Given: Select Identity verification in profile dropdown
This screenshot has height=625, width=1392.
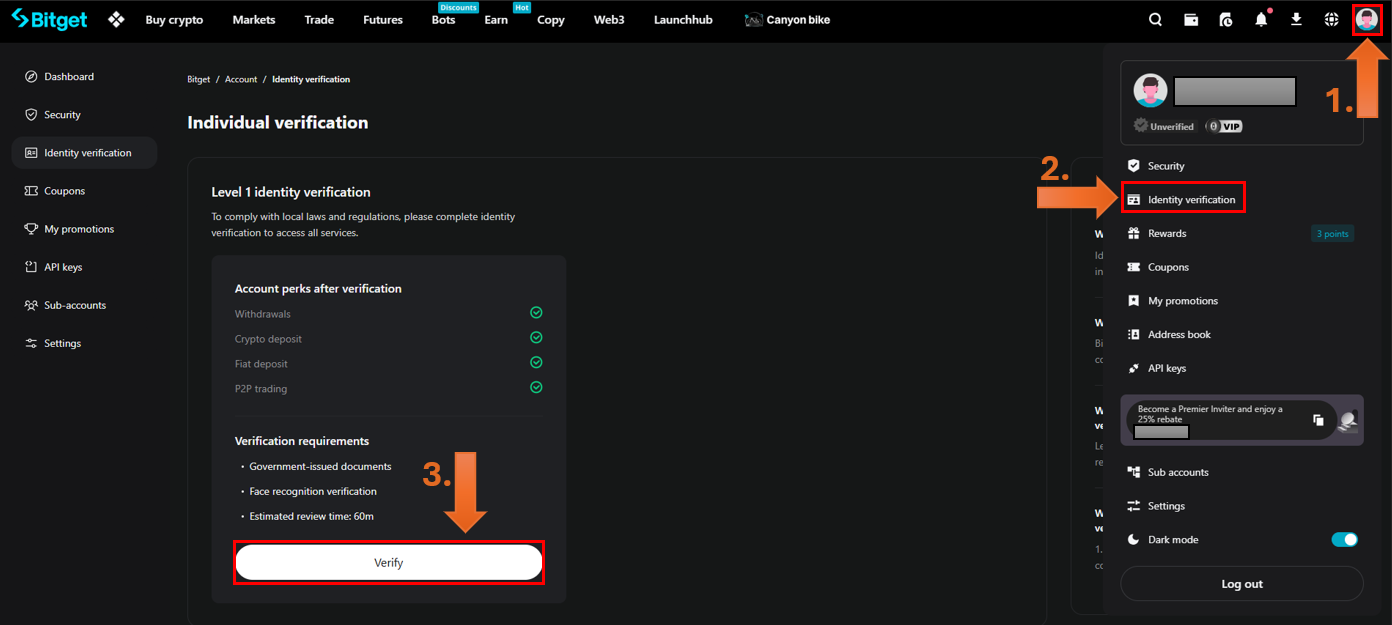Looking at the screenshot, I should 1190,200.
